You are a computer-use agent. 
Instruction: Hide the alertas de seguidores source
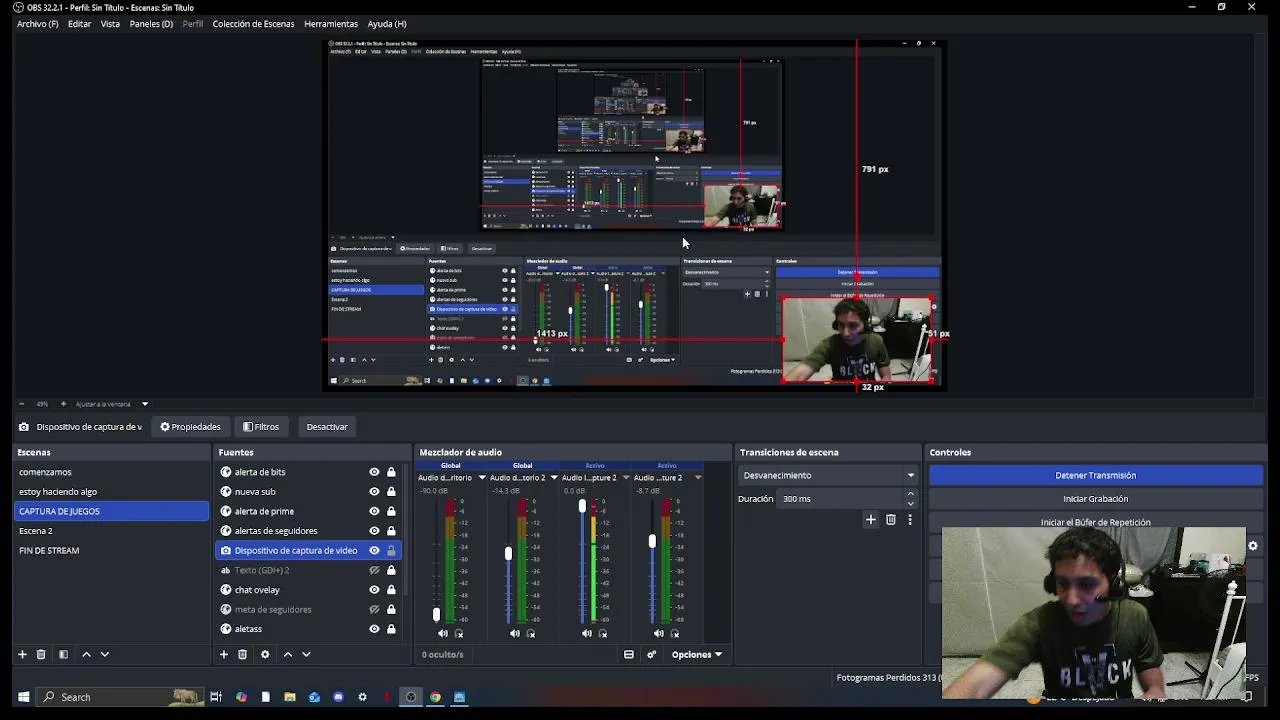point(374,531)
